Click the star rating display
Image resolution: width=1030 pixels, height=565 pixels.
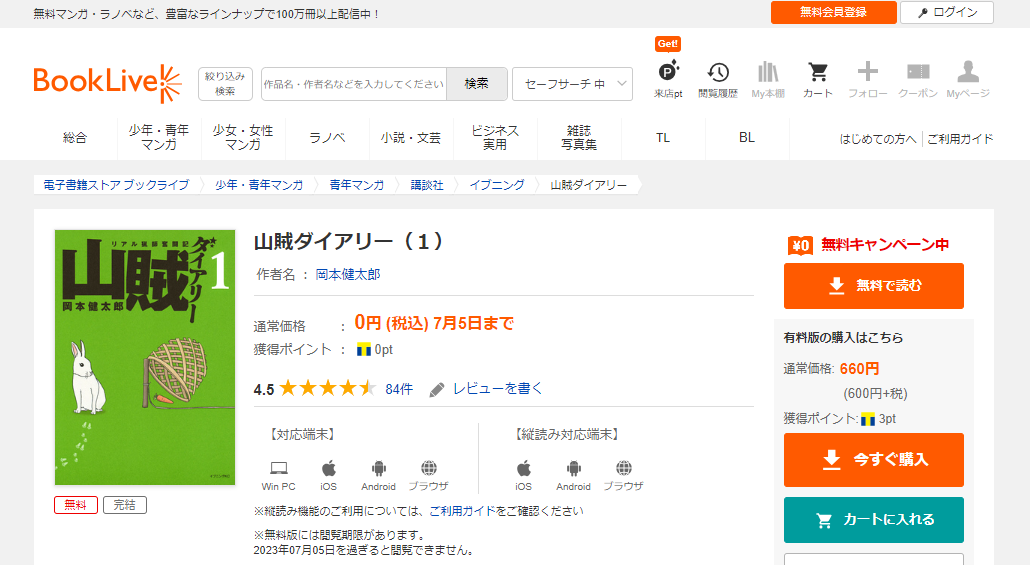327,389
